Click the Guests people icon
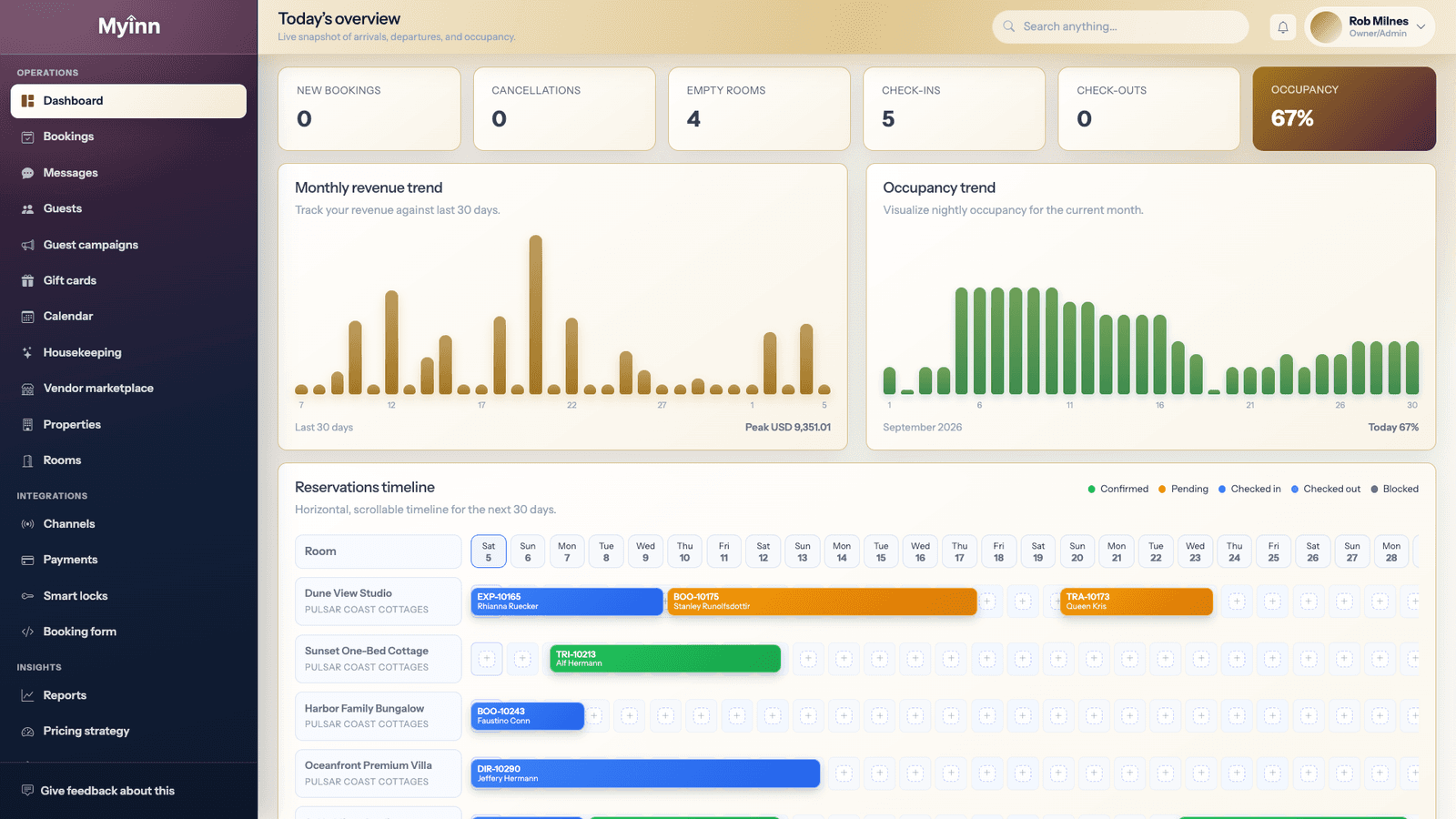Viewport: 1456px width, 819px height. click(x=27, y=208)
